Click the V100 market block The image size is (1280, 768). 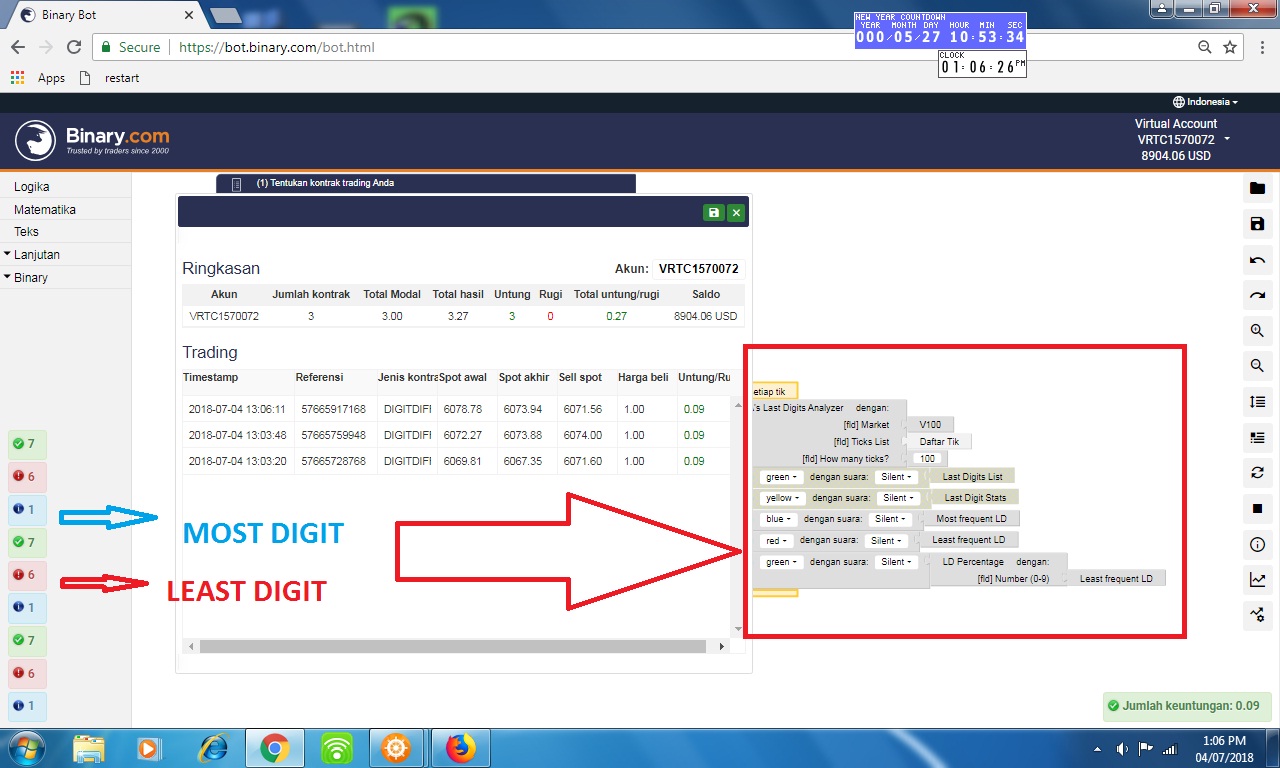[x=930, y=425]
